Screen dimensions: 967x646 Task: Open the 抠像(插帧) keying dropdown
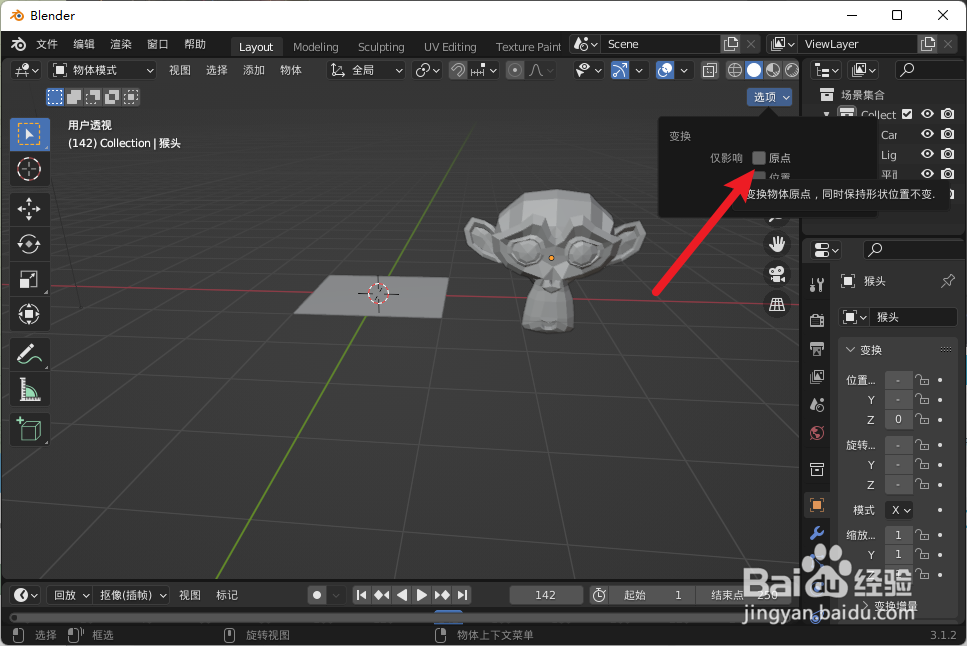tap(133, 595)
